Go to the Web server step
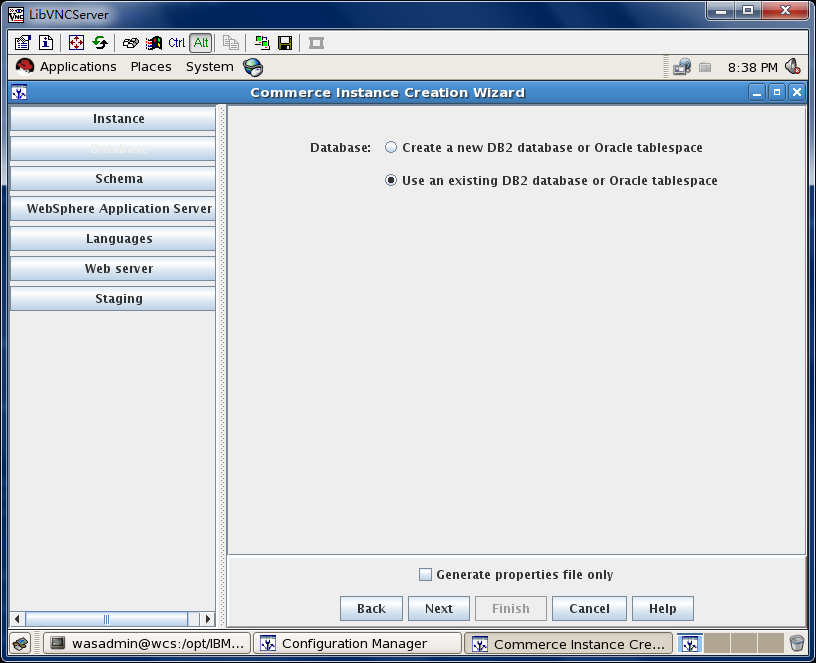This screenshot has height=663, width=816. click(113, 269)
